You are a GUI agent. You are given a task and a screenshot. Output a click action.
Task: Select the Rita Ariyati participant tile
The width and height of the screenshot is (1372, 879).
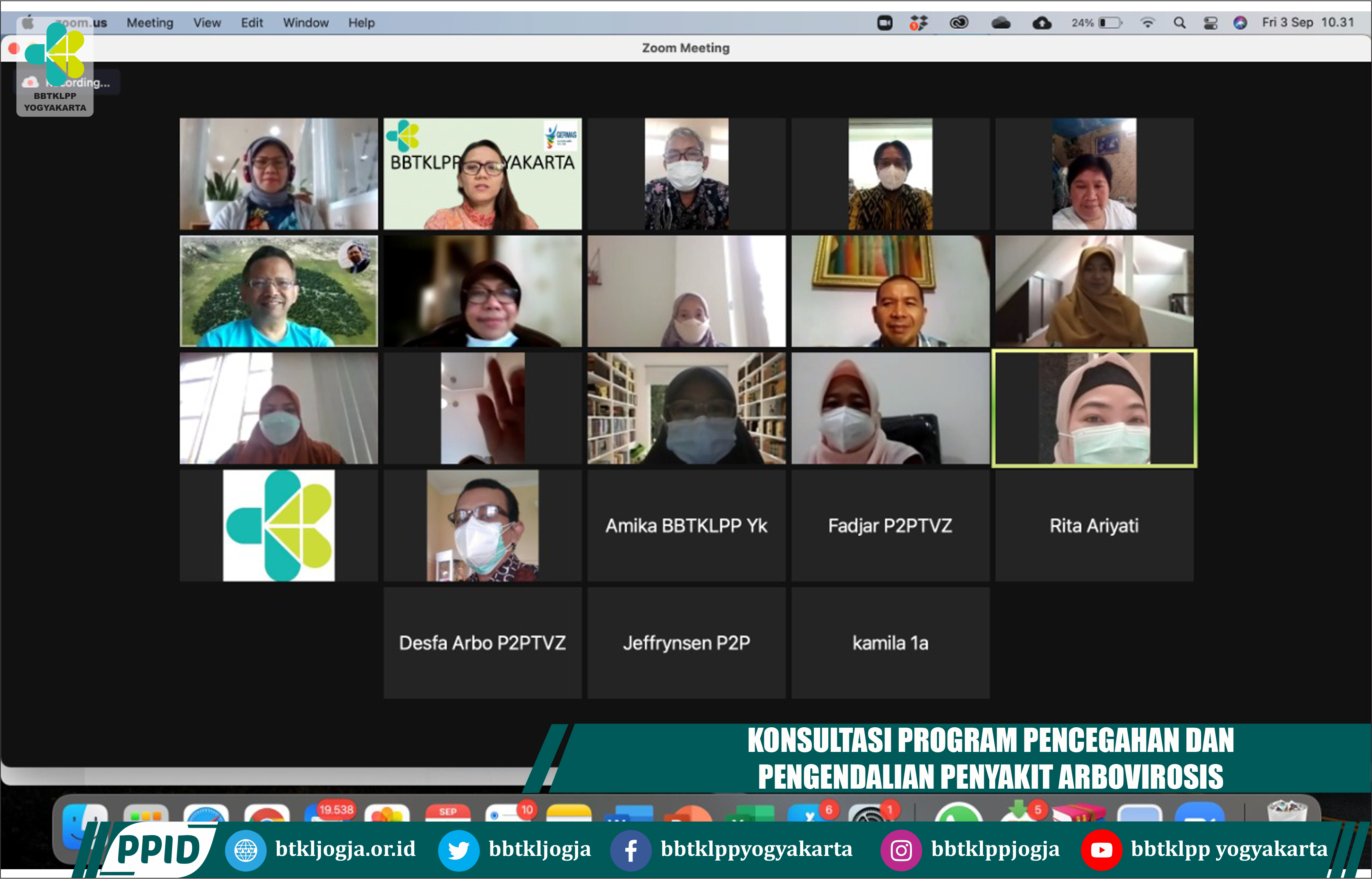1094,525
